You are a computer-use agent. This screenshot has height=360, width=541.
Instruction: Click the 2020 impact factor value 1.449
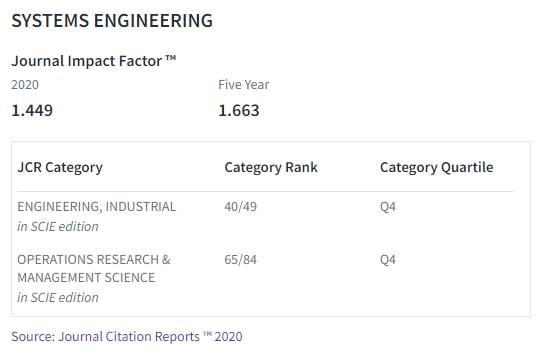point(32,111)
